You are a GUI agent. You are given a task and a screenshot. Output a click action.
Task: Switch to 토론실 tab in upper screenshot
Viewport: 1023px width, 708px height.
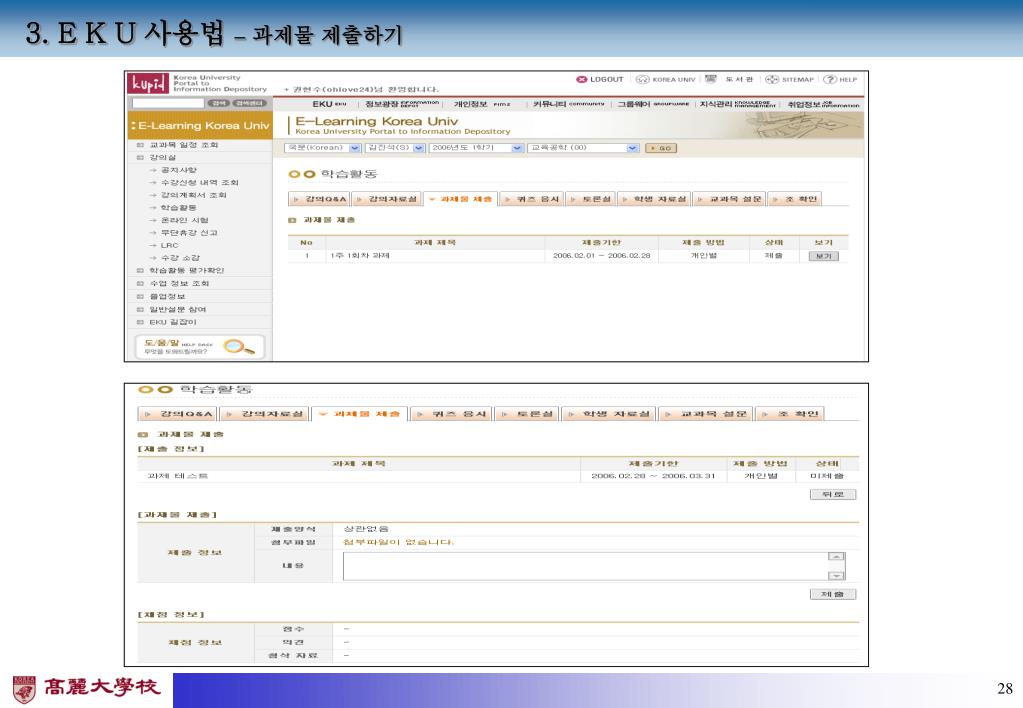[591, 199]
